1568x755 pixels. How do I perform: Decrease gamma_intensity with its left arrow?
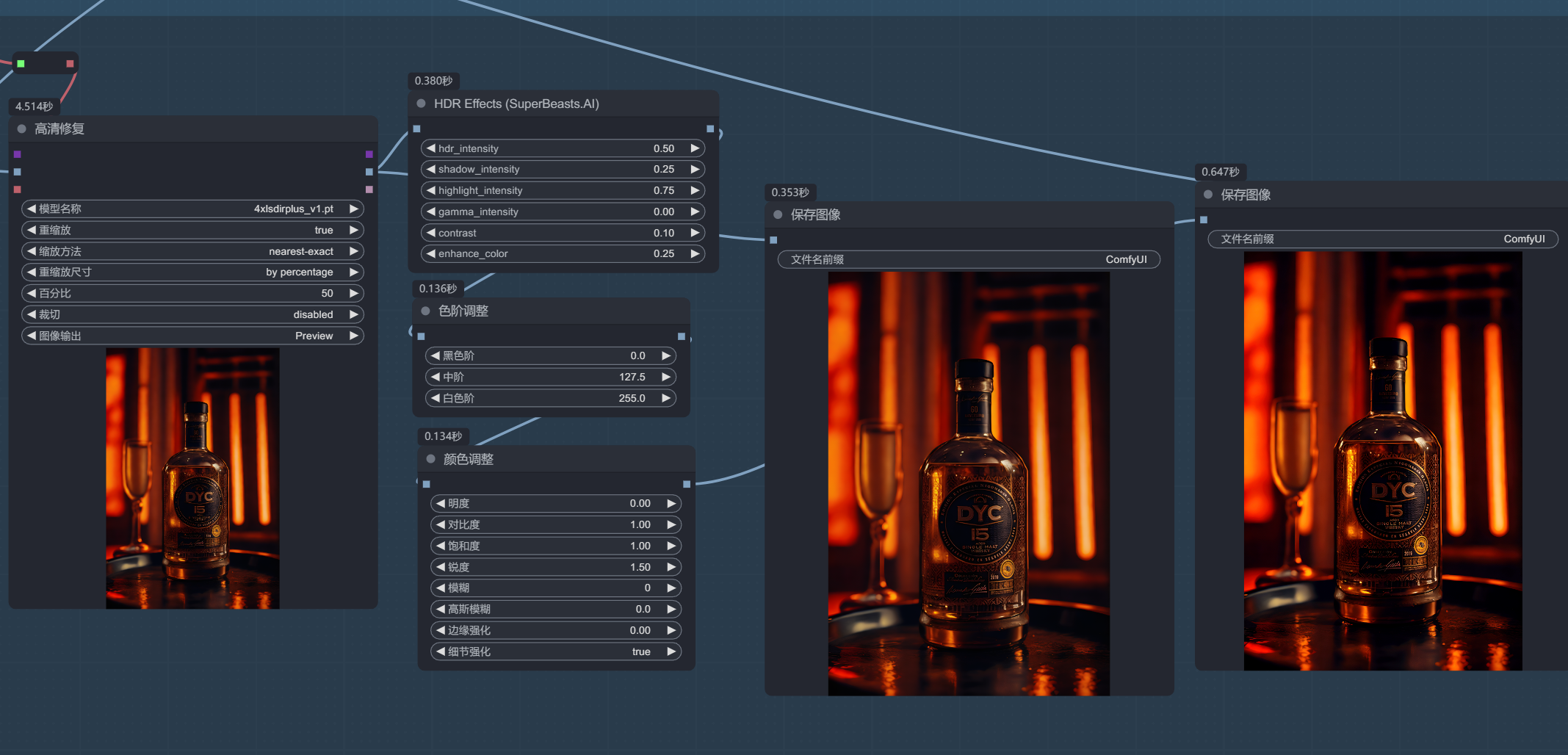click(431, 212)
